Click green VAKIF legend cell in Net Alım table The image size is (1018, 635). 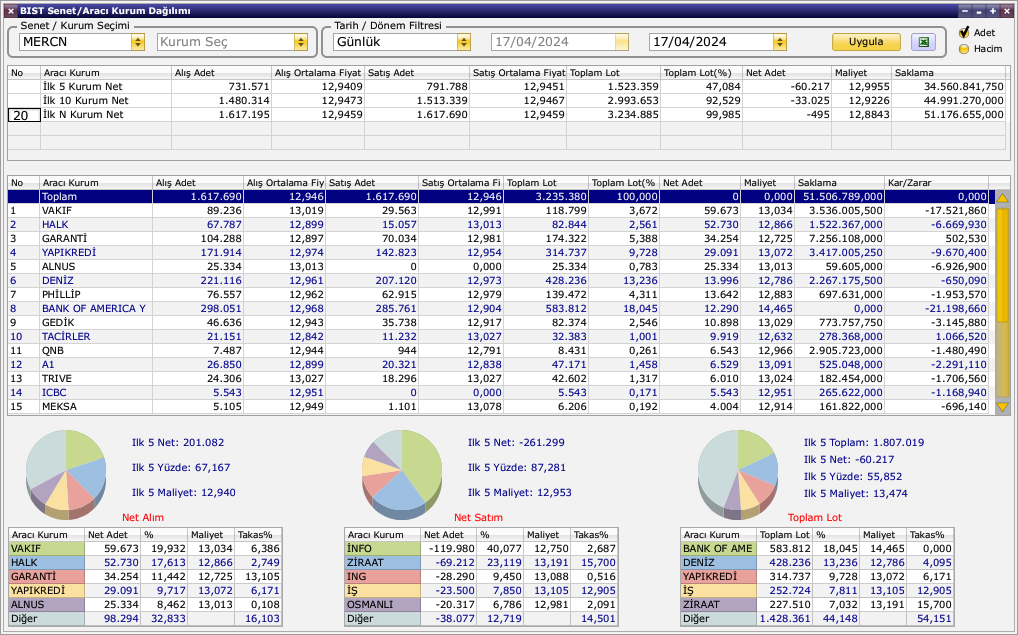47,549
